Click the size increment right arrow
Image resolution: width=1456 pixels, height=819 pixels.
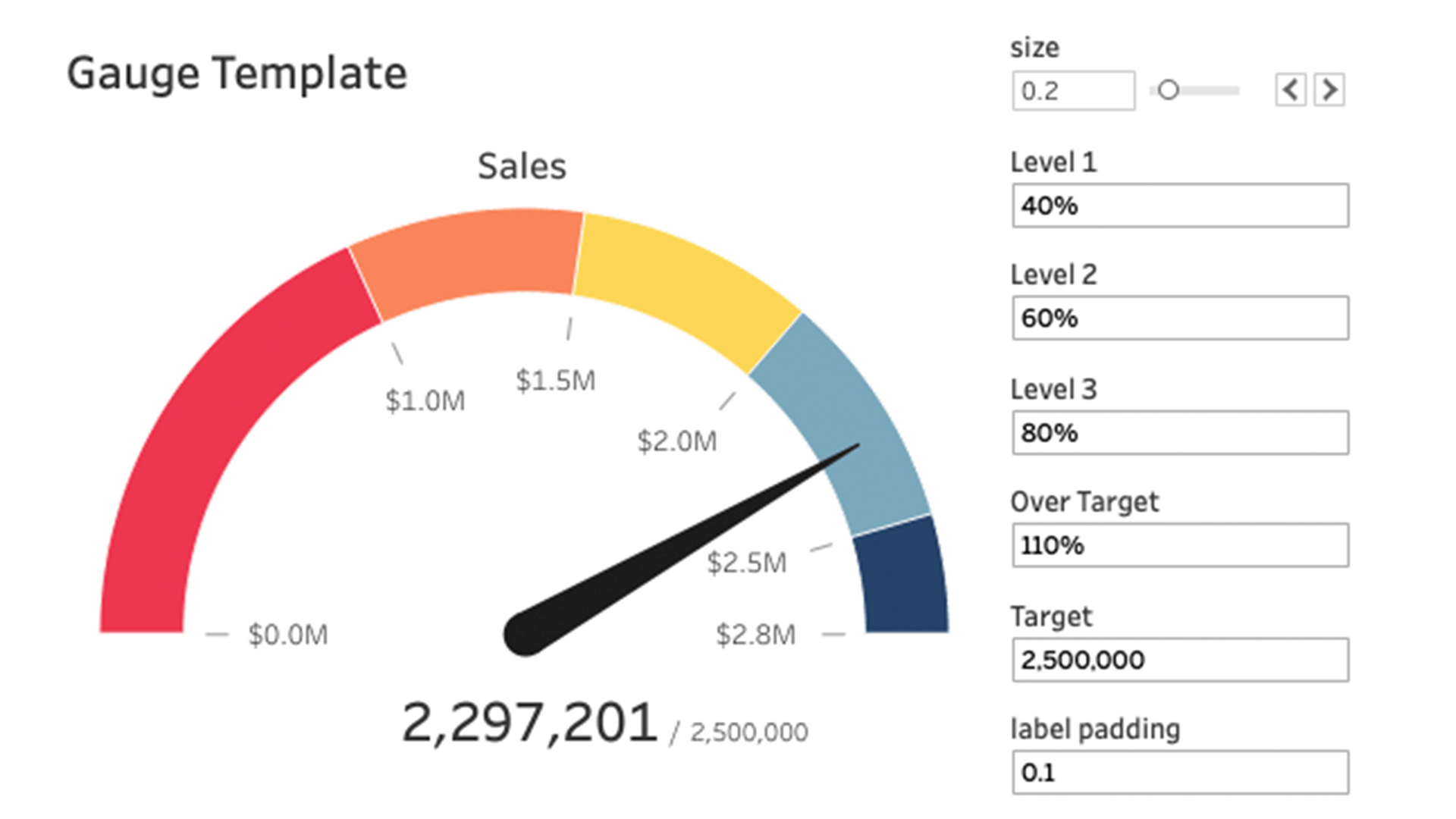point(1329,90)
